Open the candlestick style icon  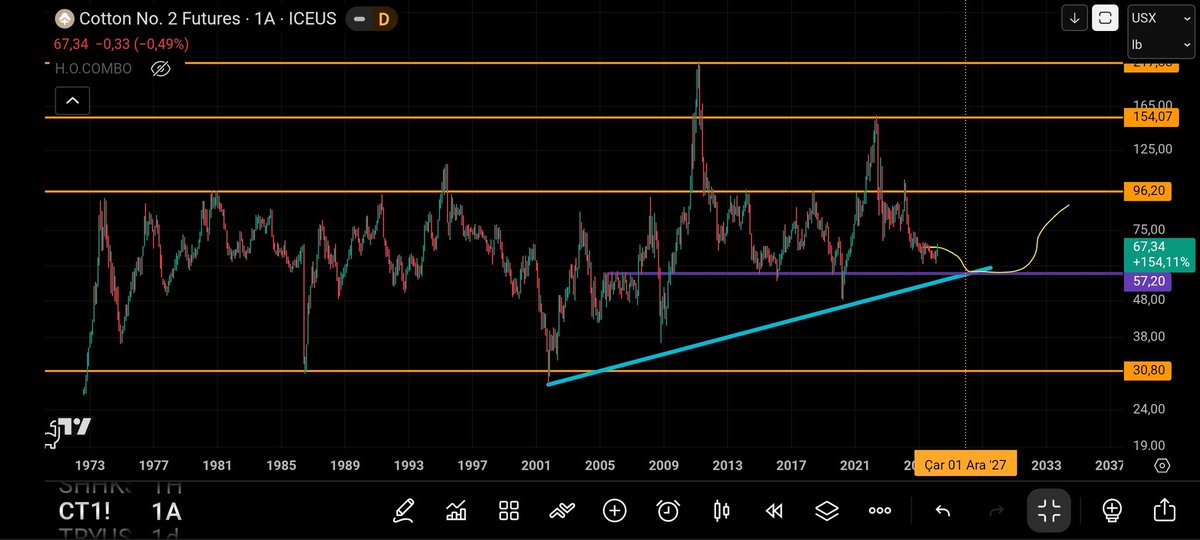pos(720,511)
